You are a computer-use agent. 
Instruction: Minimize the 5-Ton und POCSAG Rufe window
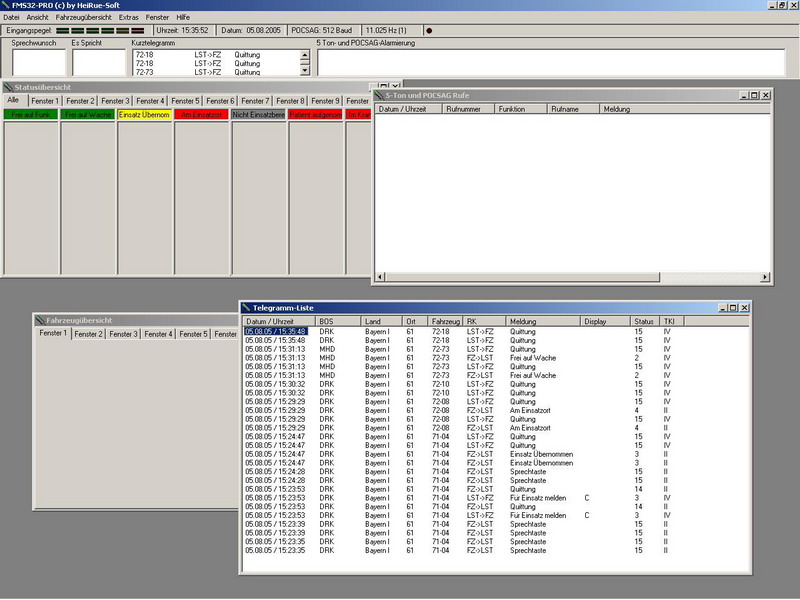[743, 95]
